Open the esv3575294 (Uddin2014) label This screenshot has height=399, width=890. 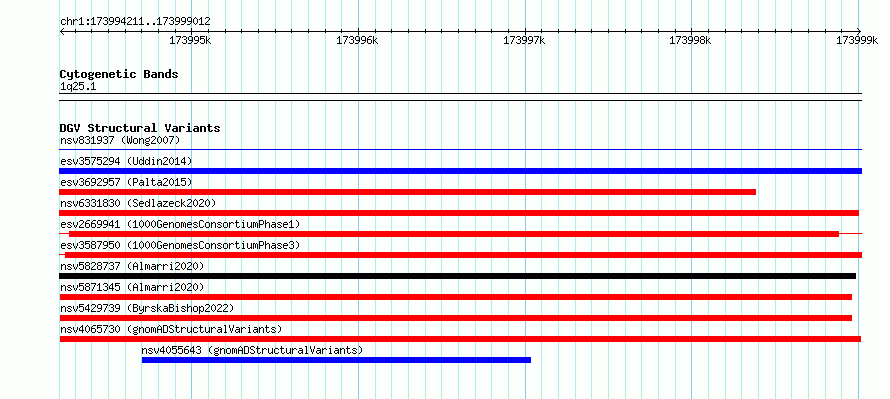[x=126, y=161]
